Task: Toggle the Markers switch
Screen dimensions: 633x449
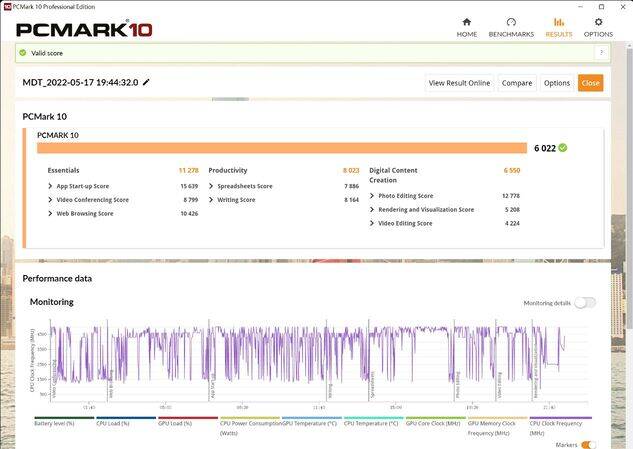Action: point(589,445)
